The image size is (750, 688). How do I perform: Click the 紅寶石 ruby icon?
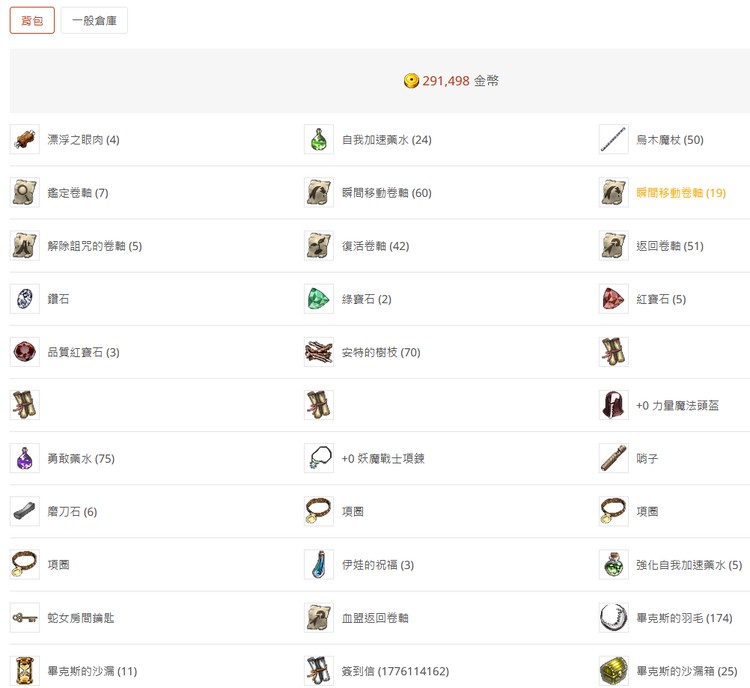(613, 299)
